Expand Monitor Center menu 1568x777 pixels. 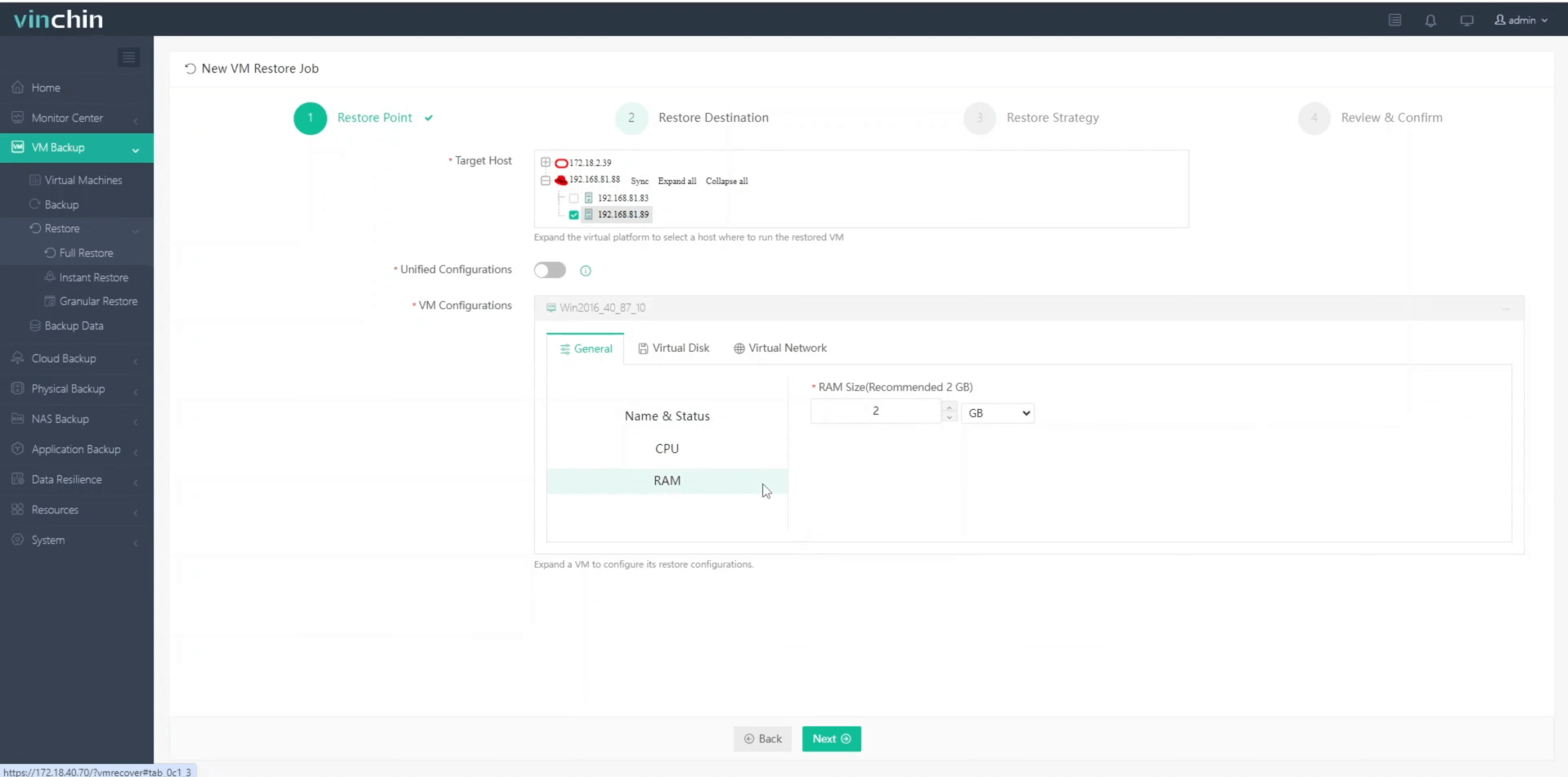click(77, 118)
